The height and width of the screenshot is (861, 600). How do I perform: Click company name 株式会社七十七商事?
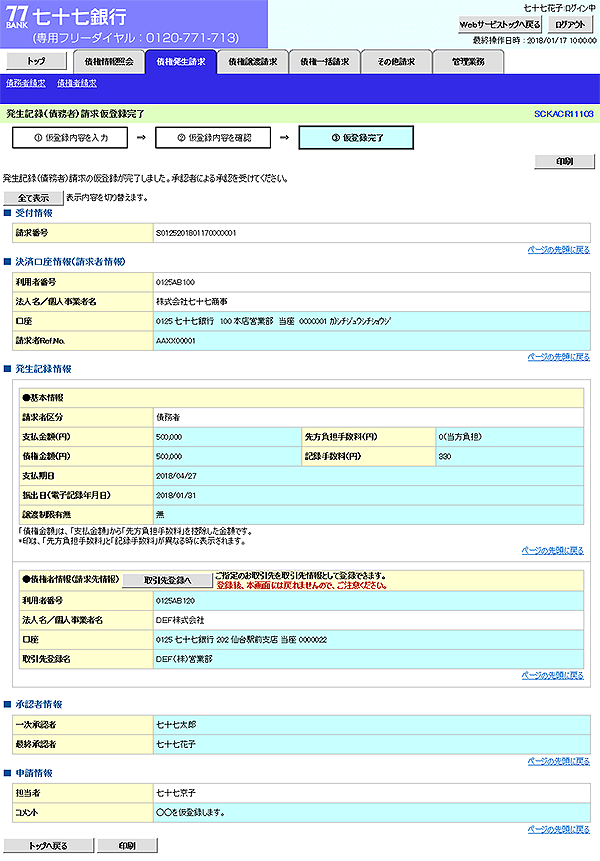[192, 301]
